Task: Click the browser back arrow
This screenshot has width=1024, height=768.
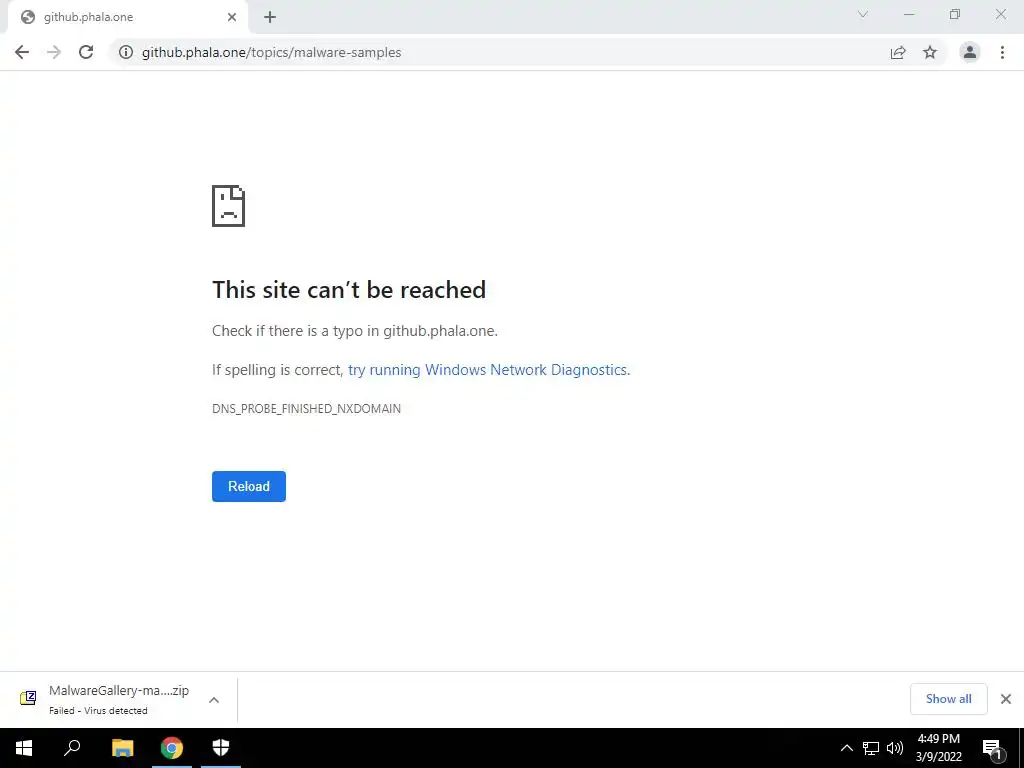Action: [x=22, y=52]
